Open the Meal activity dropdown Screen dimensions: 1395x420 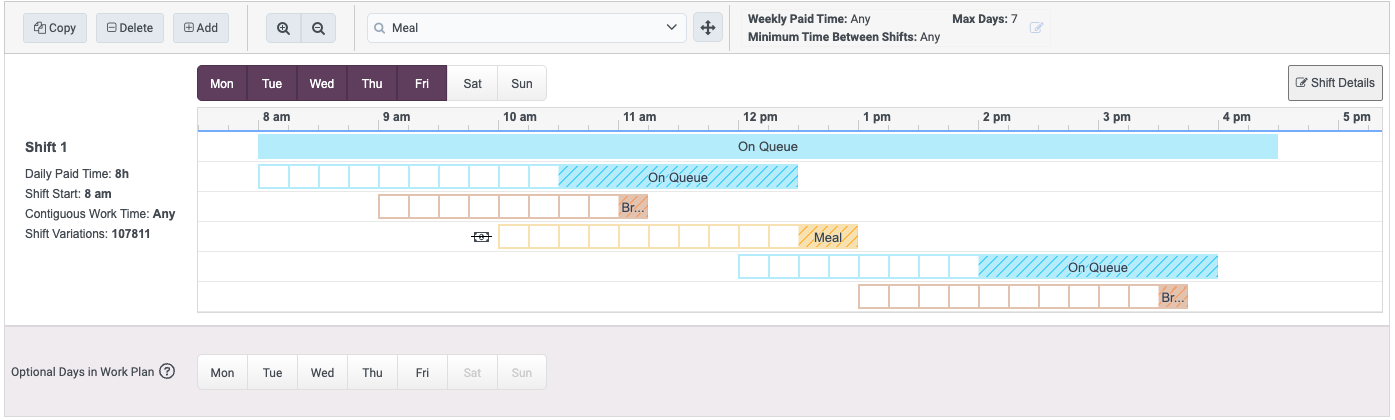coord(527,28)
